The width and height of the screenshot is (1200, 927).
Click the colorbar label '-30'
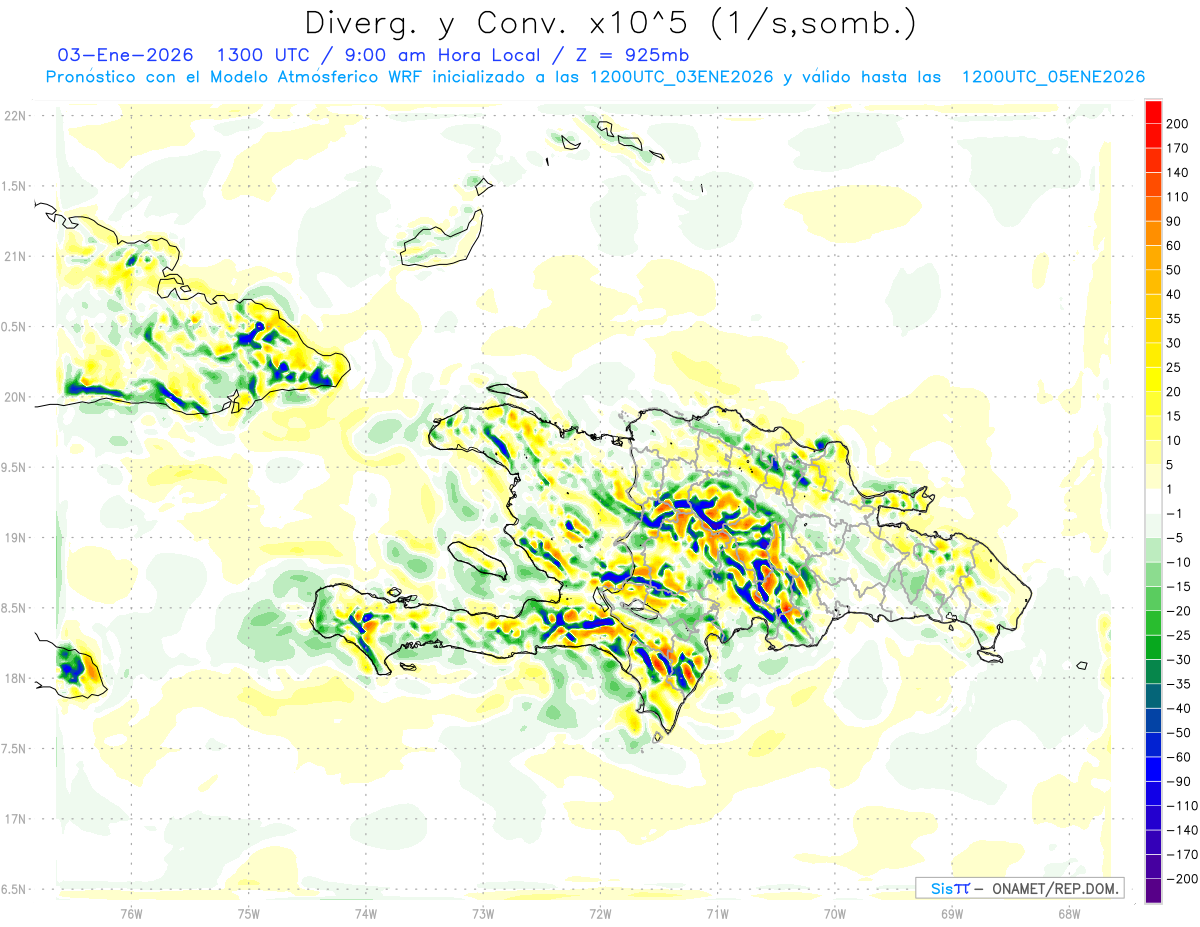pos(1178,659)
